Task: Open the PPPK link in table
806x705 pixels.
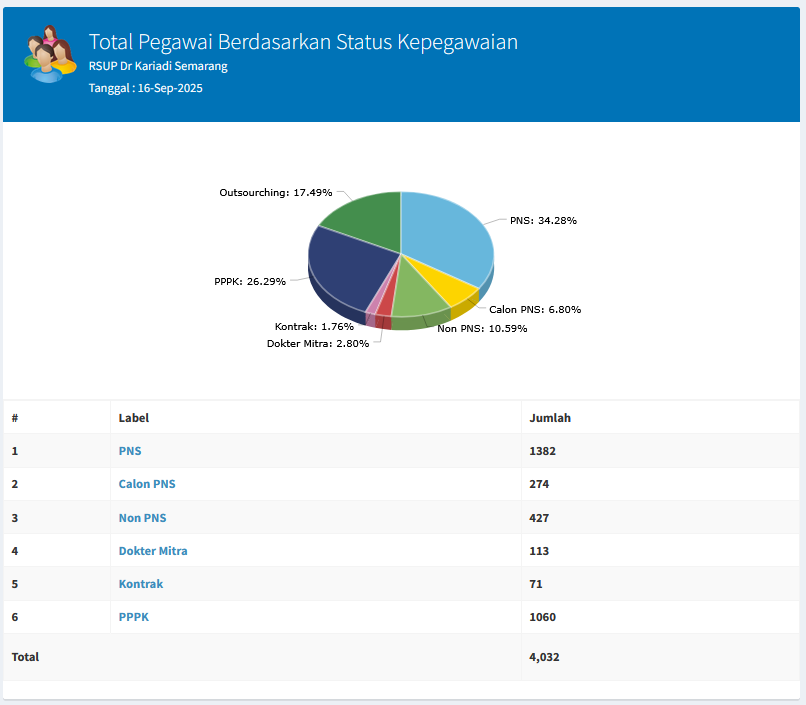Action: pos(134,617)
